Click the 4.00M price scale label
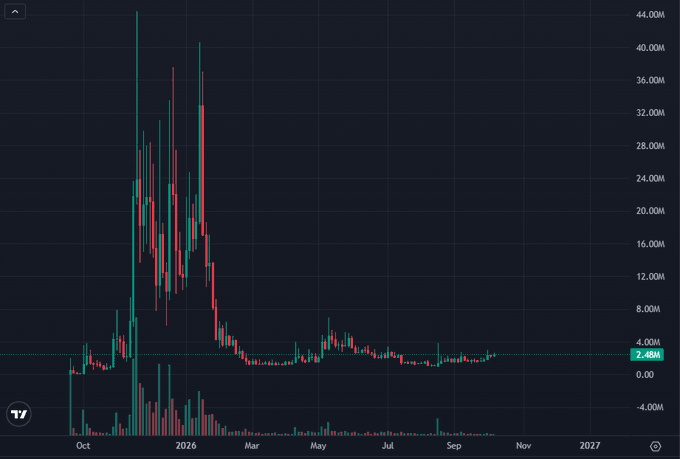The image size is (680, 459). pyautogui.click(x=648, y=342)
